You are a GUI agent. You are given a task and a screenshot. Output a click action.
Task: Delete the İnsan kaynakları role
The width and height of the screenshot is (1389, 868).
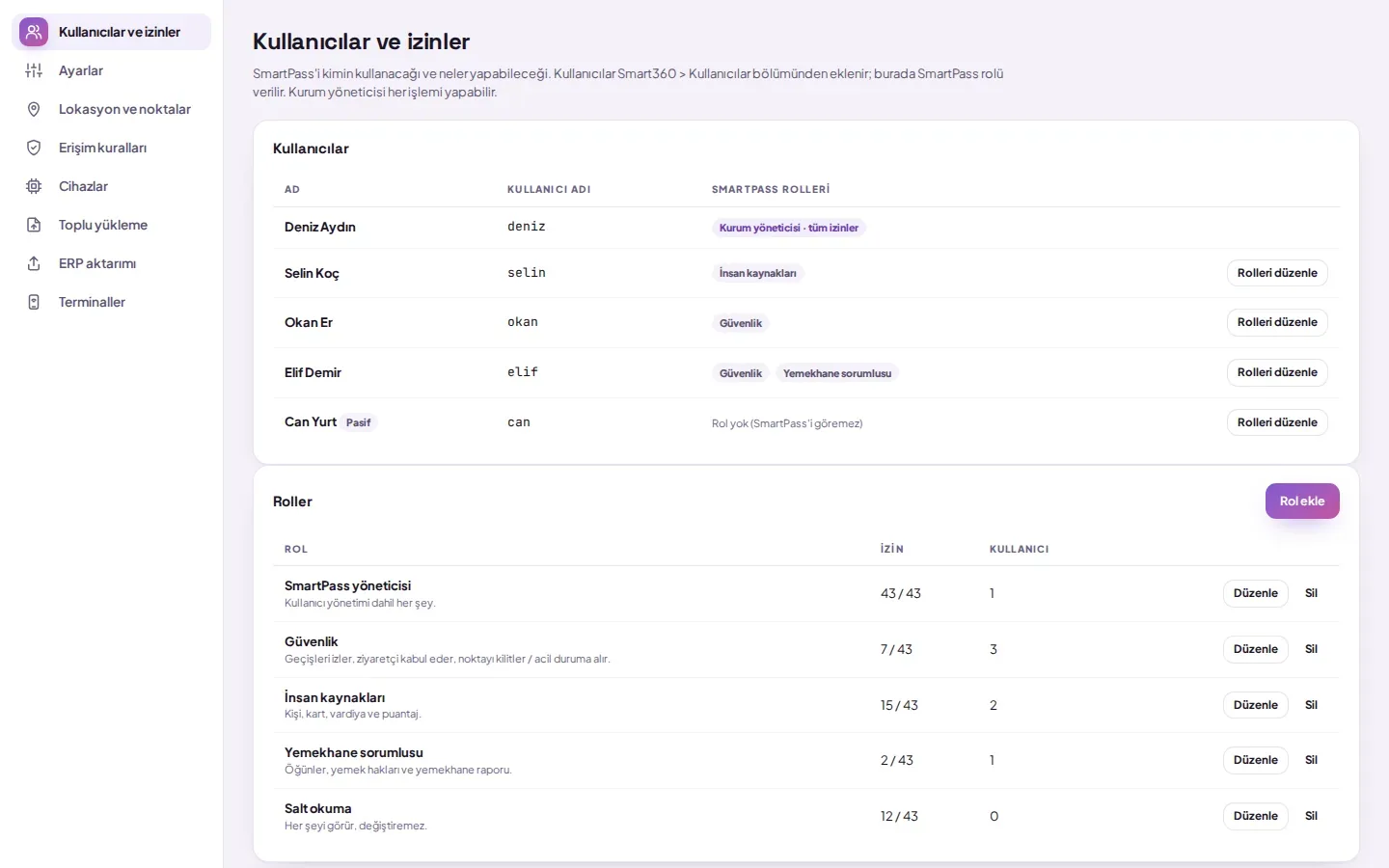coord(1311,705)
